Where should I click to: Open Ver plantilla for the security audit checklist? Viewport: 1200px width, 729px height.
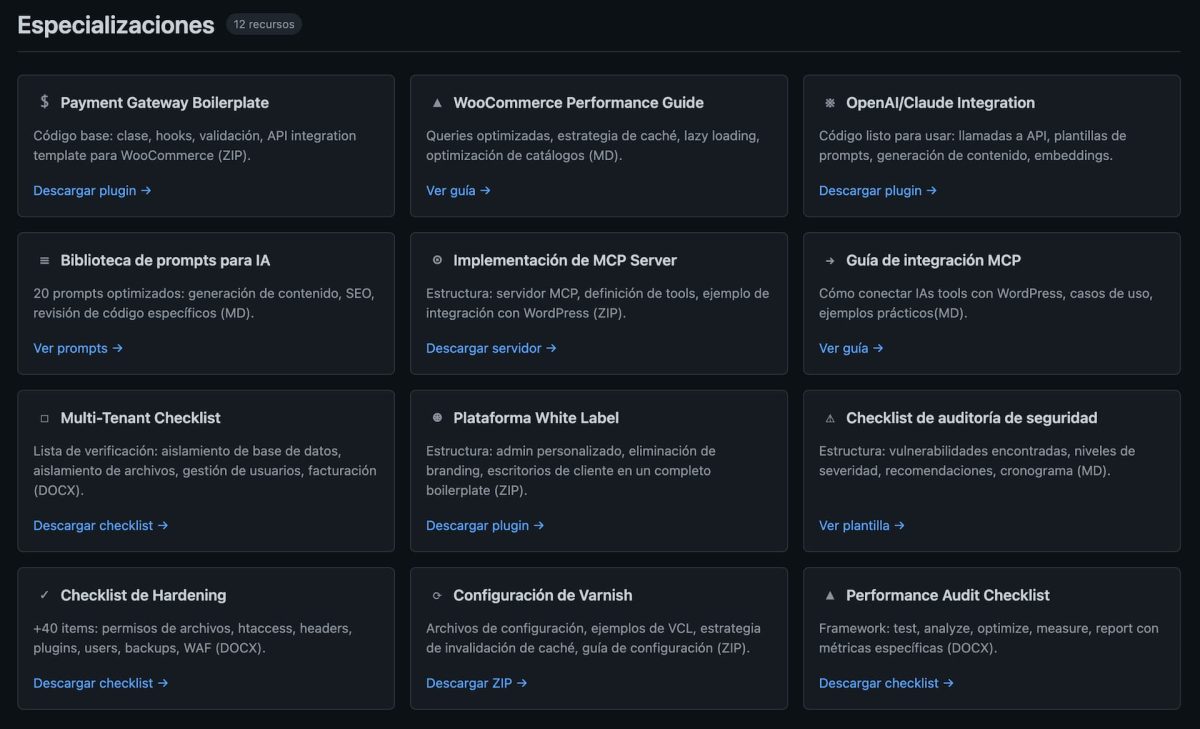pos(861,525)
